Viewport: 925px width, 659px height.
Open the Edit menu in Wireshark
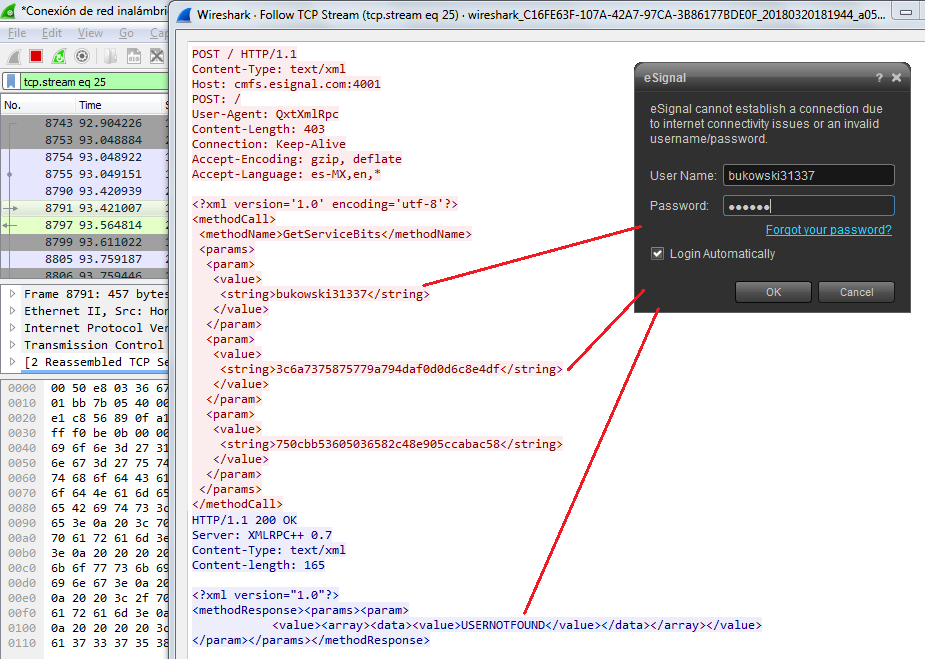pyautogui.click(x=52, y=33)
